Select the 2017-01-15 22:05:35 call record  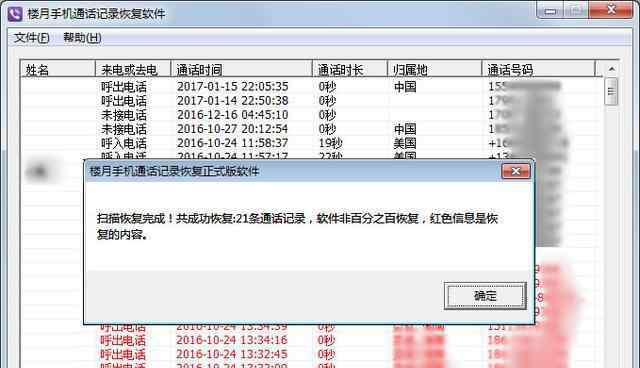coord(311,86)
